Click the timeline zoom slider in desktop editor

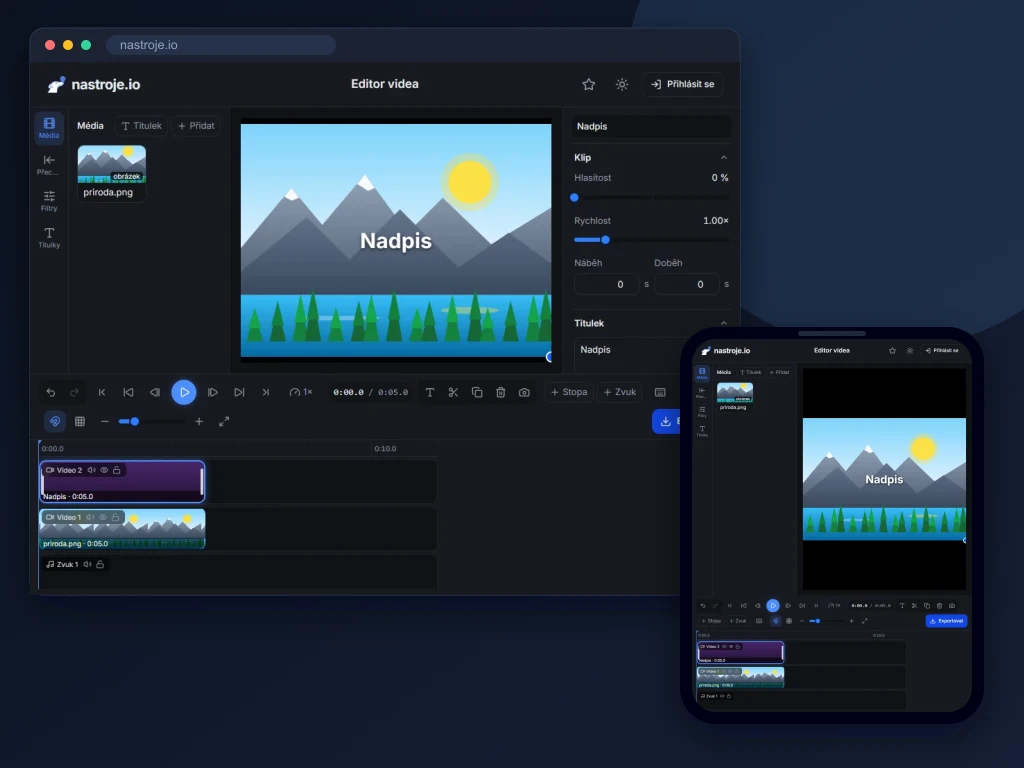[152, 422]
